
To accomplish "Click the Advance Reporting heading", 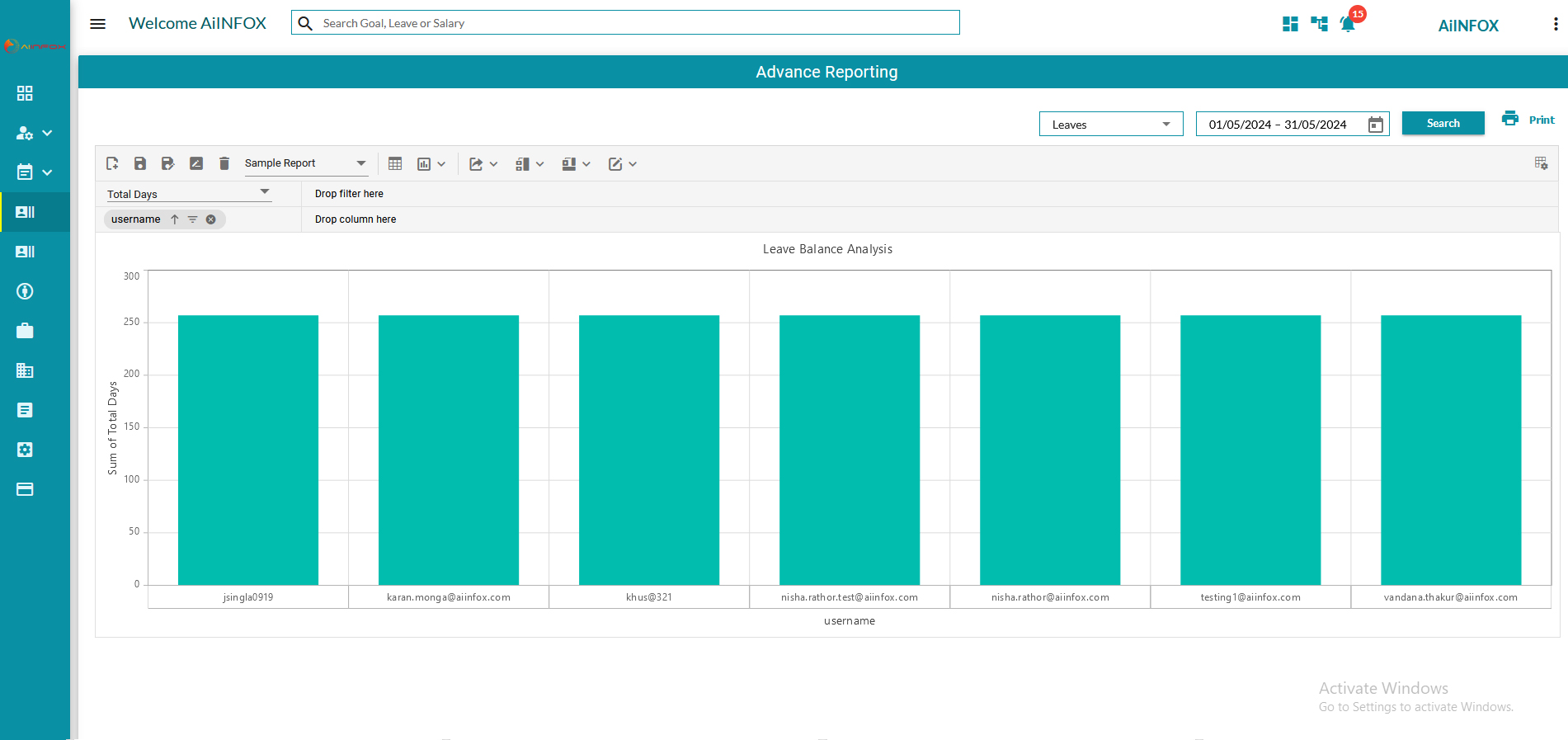I will 826,72.
